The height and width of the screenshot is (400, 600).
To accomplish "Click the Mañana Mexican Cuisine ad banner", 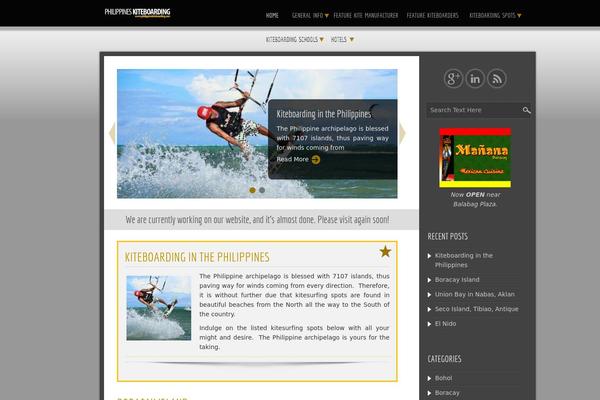I will (x=475, y=158).
